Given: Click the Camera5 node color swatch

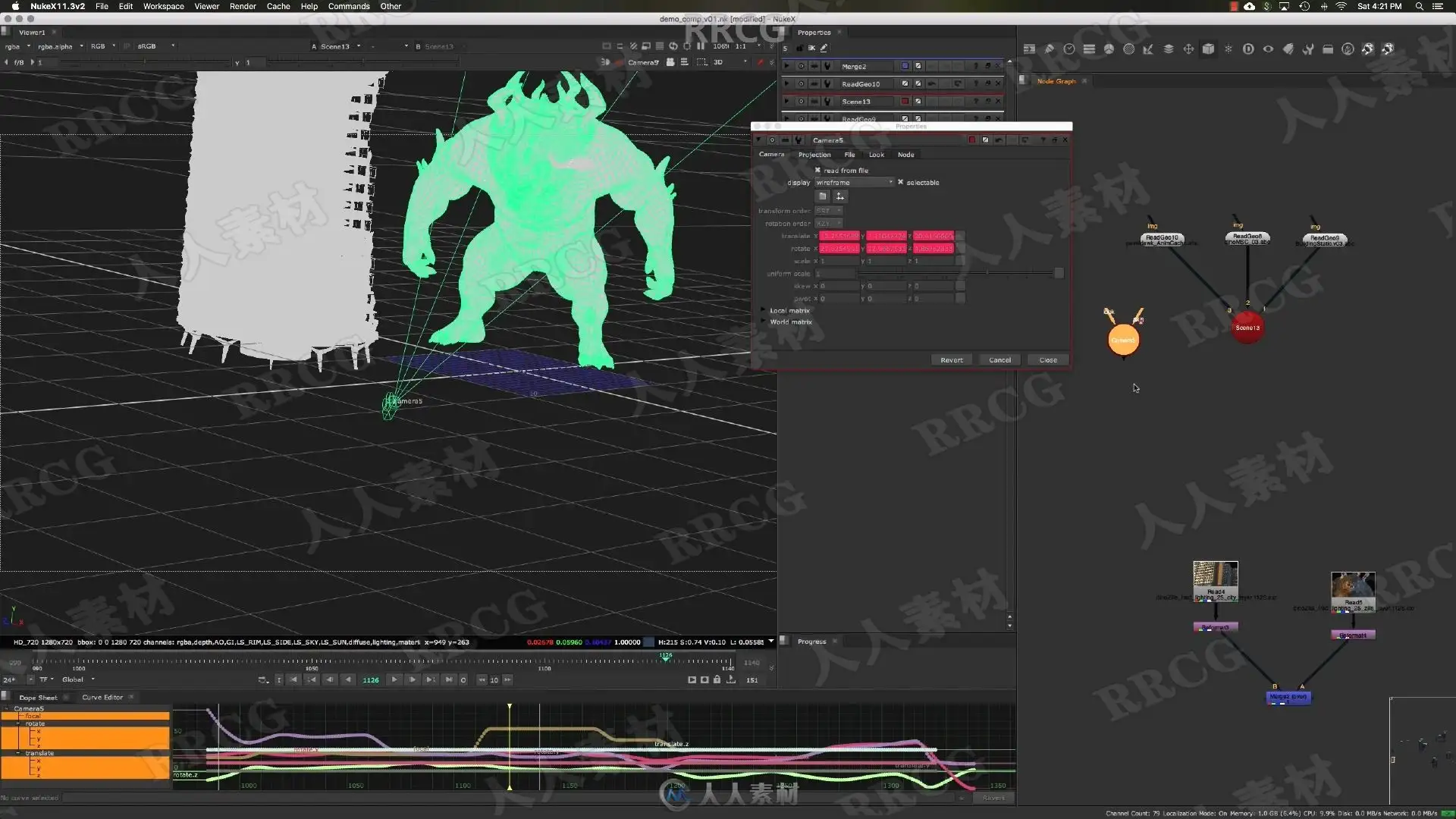Looking at the screenshot, I should (971, 140).
